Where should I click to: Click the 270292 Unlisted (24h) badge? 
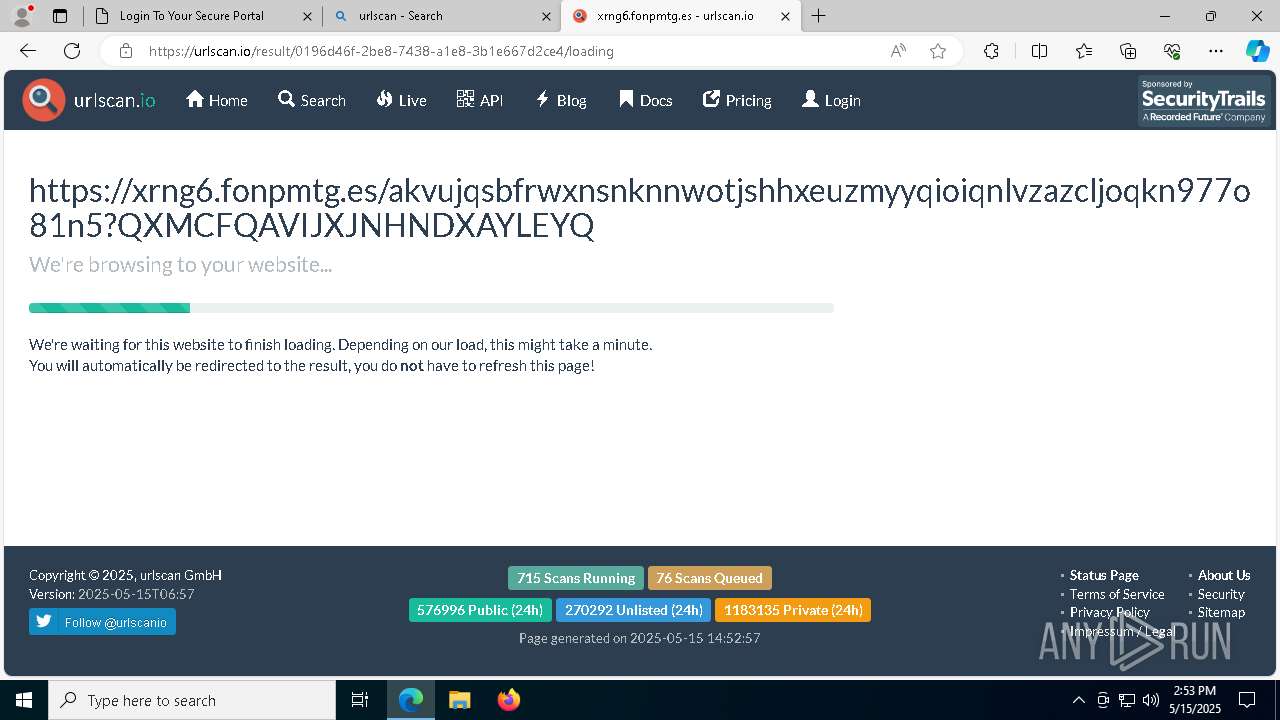click(633, 610)
